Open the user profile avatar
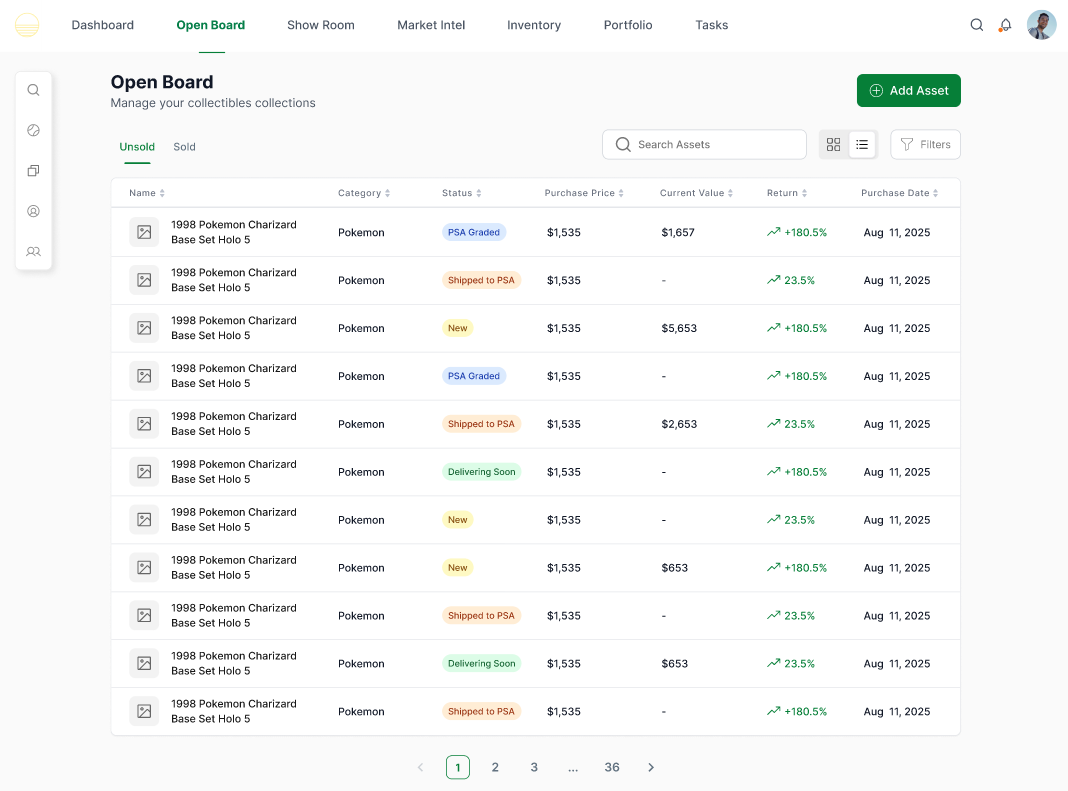Image resolution: width=1068 pixels, height=791 pixels. click(1041, 25)
